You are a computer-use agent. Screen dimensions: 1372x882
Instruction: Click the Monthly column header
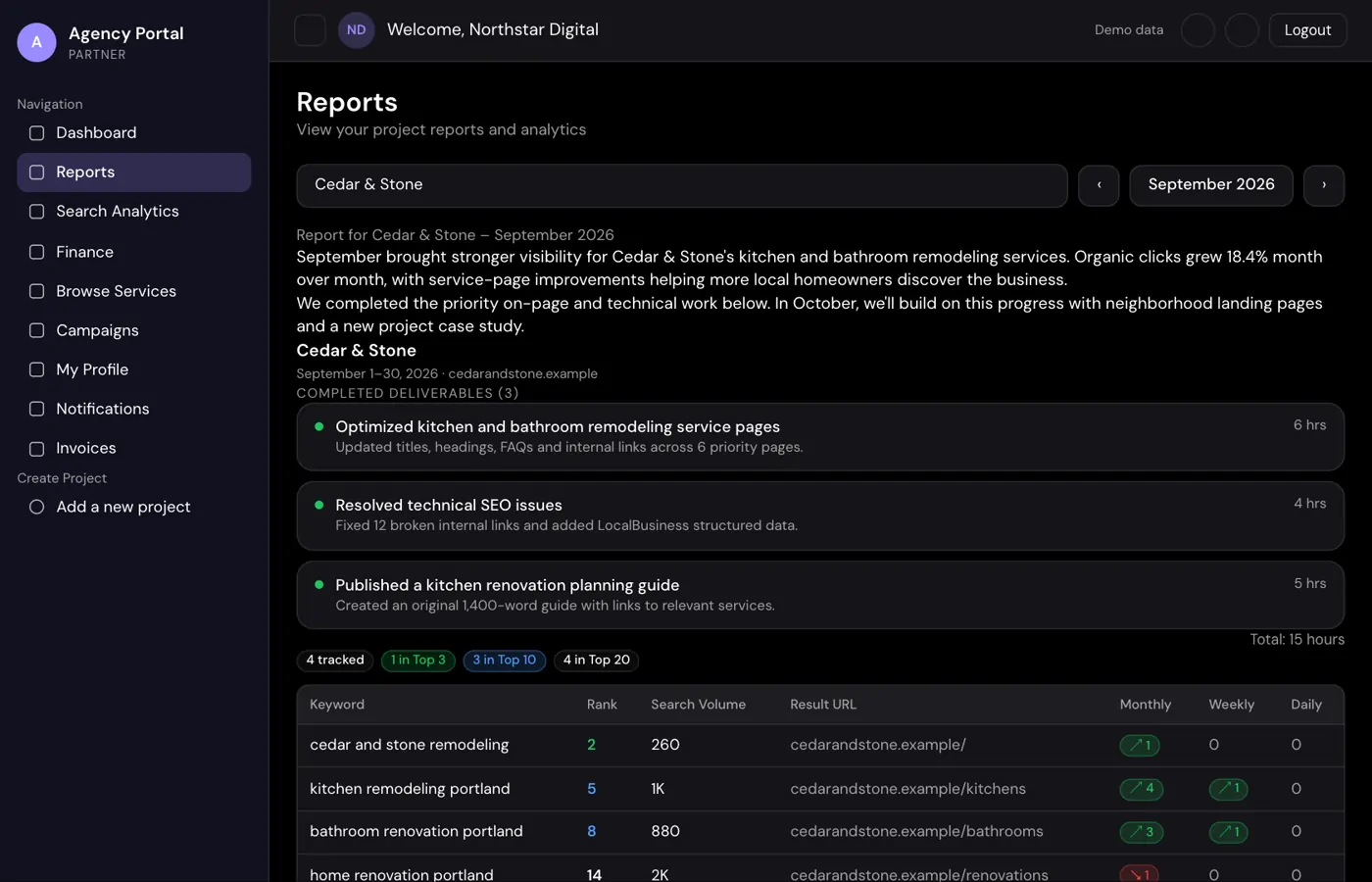click(x=1146, y=705)
